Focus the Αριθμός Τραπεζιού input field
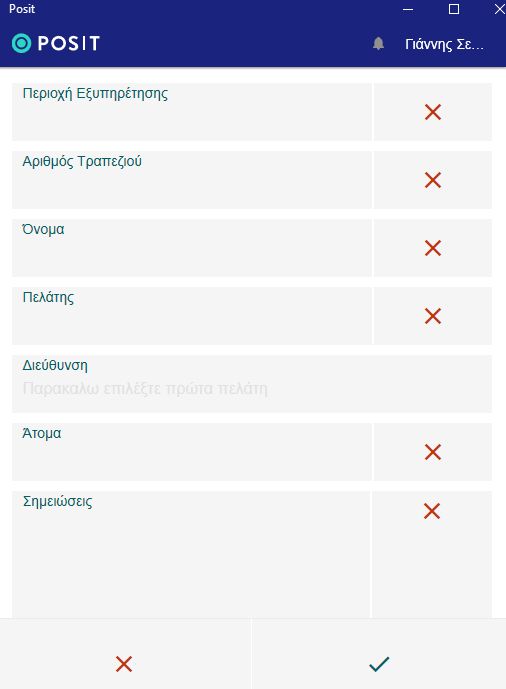This screenshot has width=506, height=689. click(x=192, y=180)
